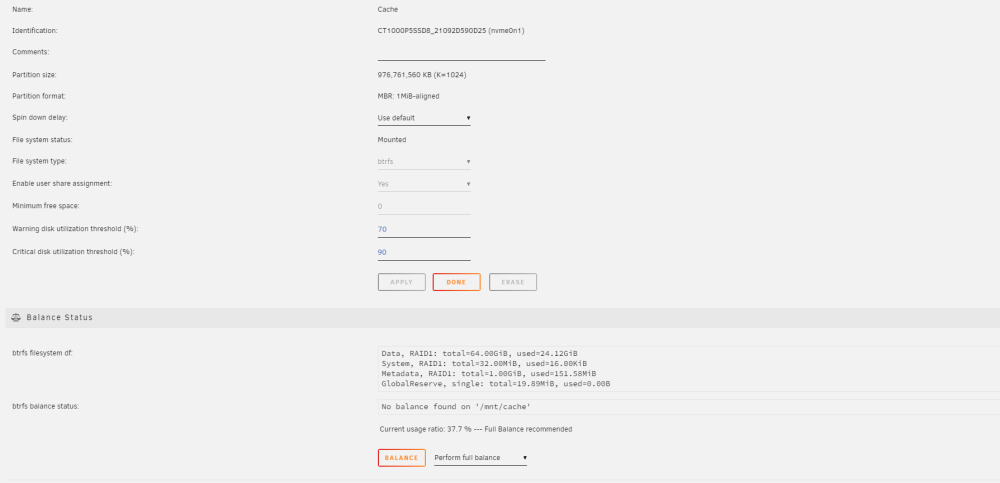The image size is (1000, 483).
Task: Start the btrfs Balance operation
Action: 402,457
